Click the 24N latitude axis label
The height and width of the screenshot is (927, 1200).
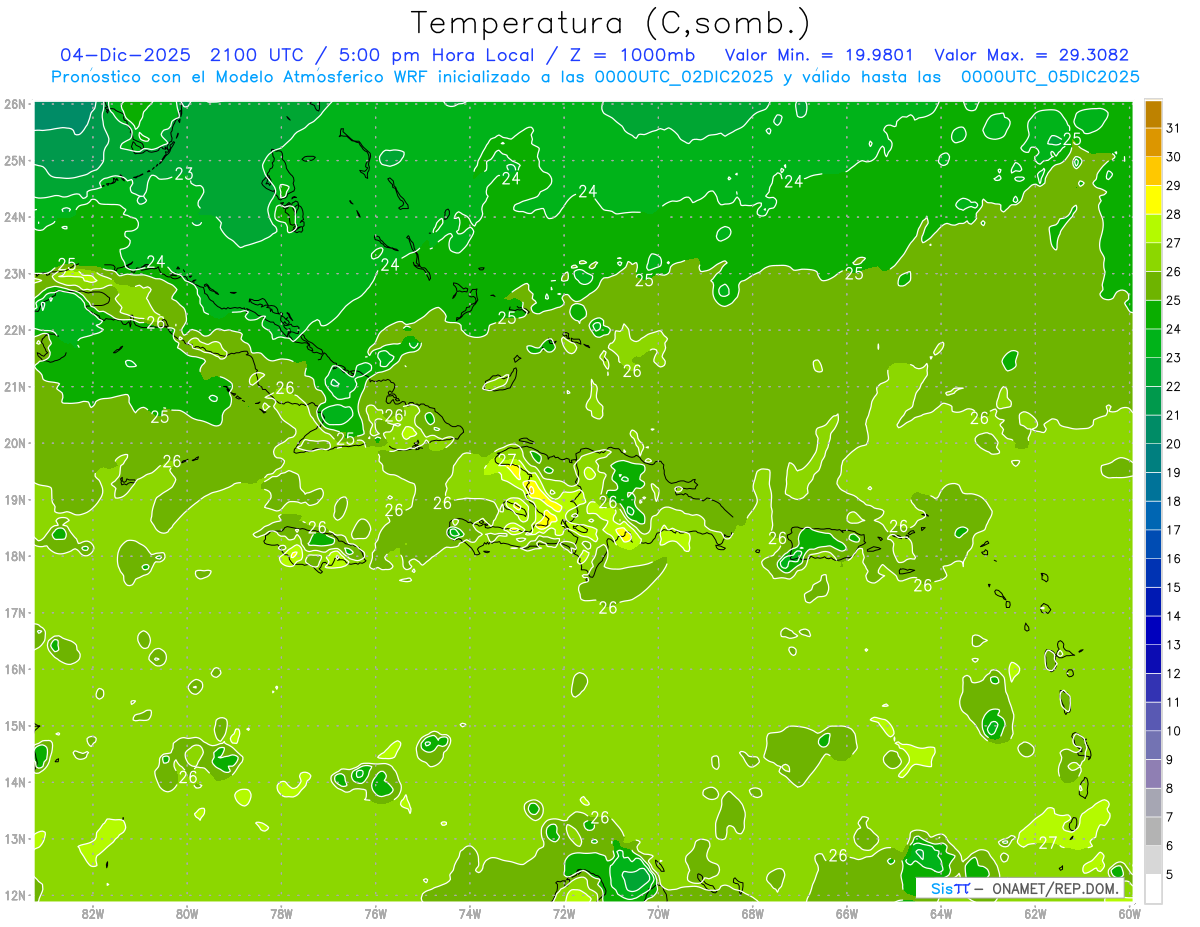coord(14,217)
